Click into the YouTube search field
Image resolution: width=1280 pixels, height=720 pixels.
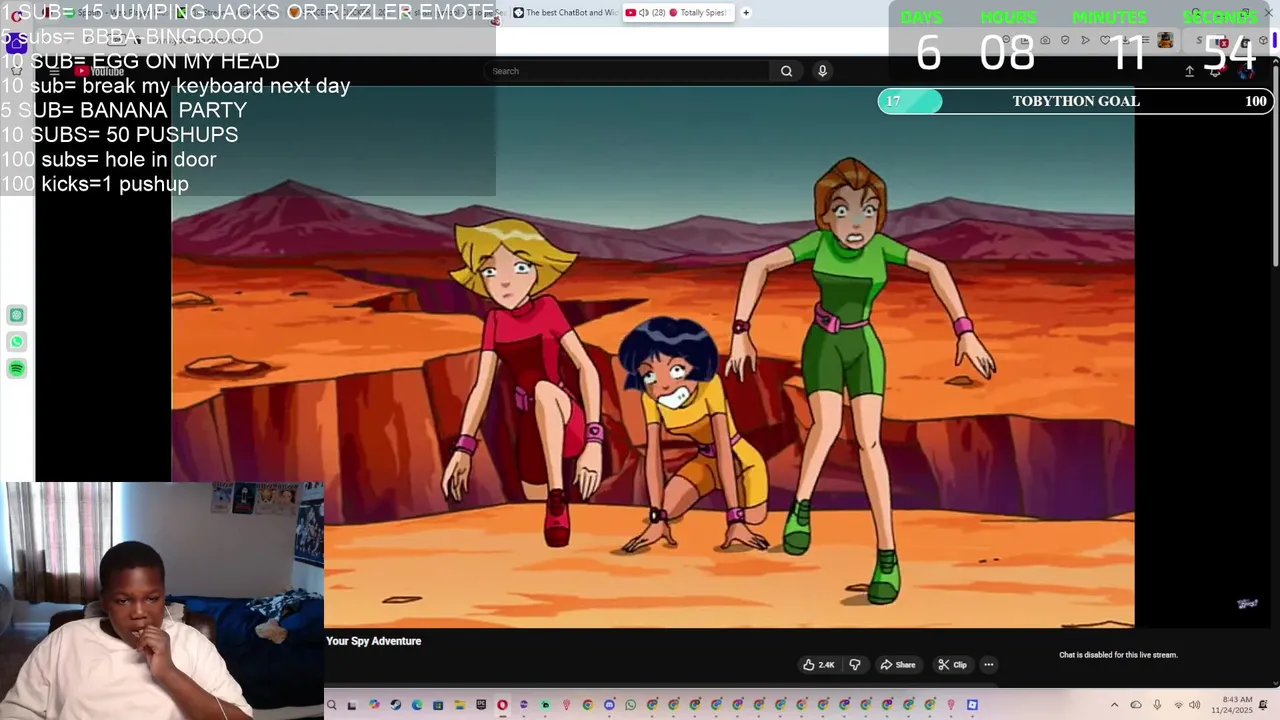pos(628,71)
